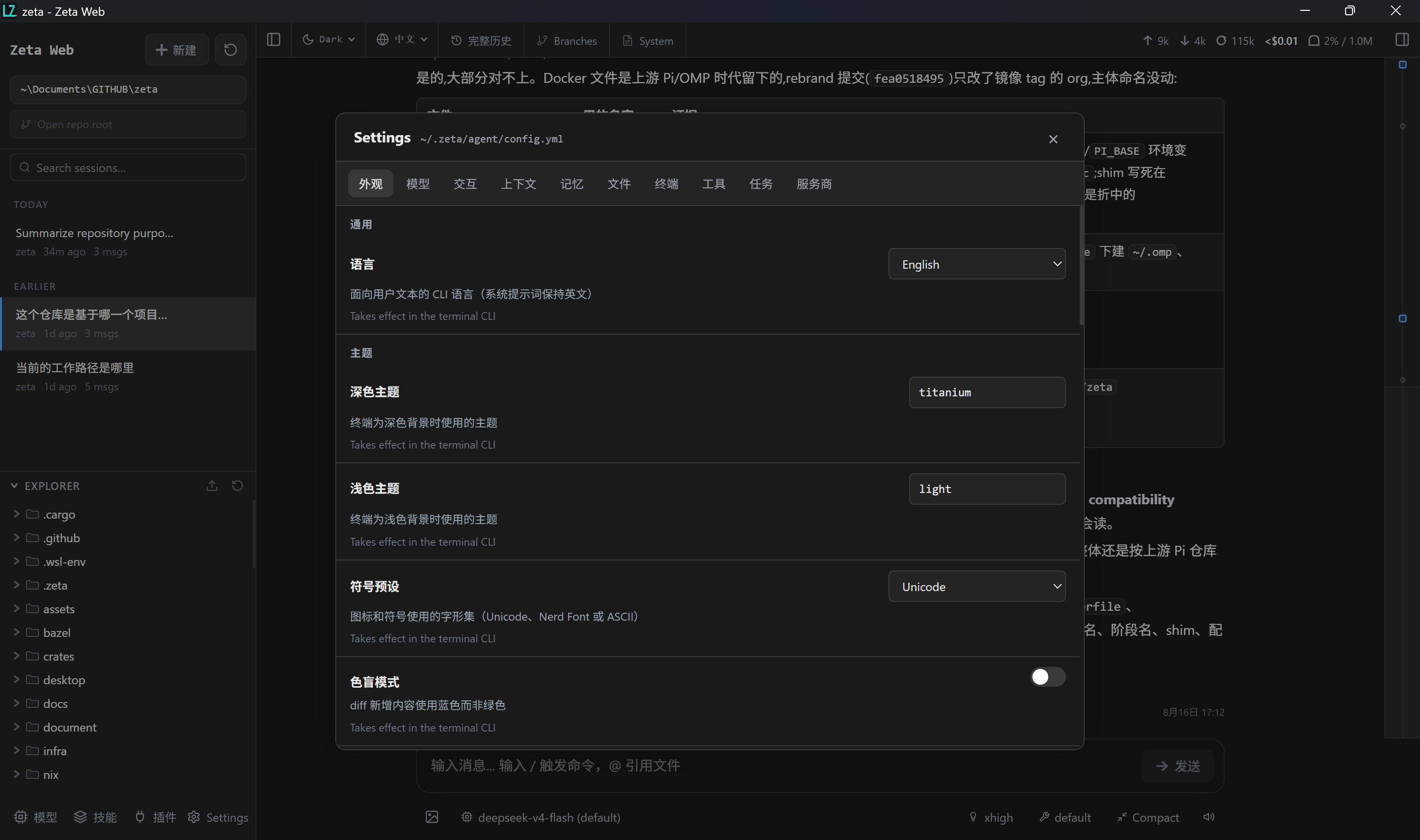This screenshot has height=840, width=1420.
Task: Open session Summarize repository purpo...
Action: (128, 242)
